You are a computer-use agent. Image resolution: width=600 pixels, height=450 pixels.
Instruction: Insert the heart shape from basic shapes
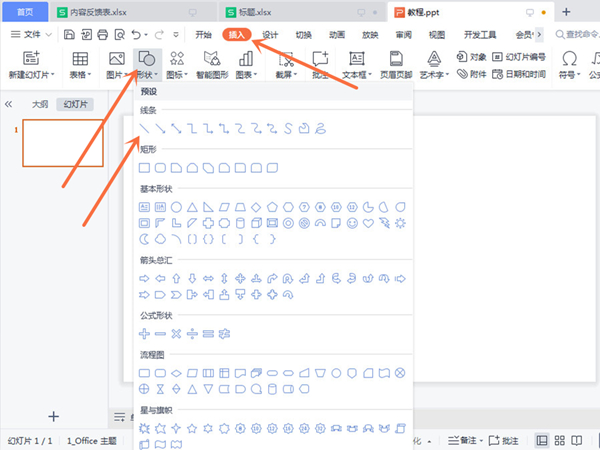368,223
